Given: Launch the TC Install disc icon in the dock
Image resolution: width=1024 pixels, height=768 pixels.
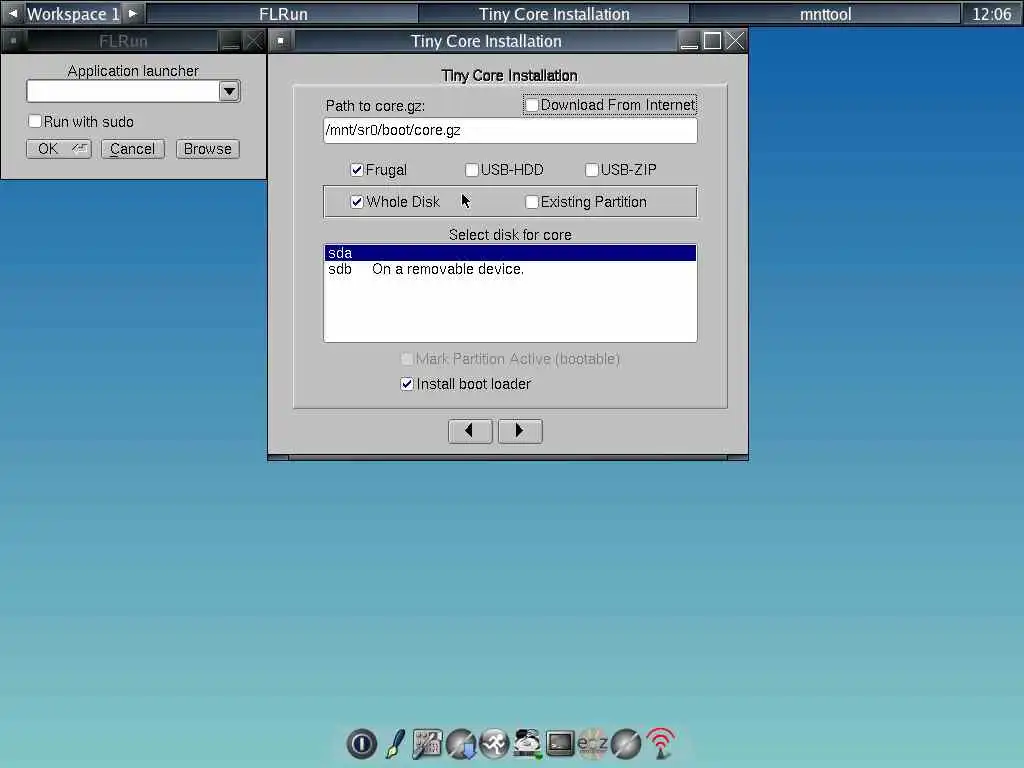Looking at the screenshot, I should (626, 743).
